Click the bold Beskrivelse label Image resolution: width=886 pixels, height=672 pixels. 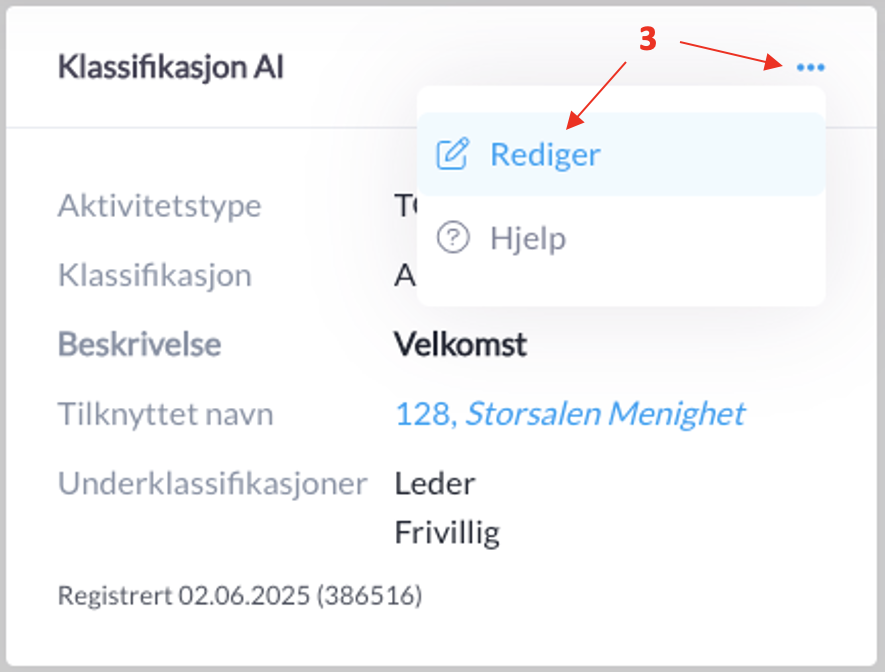click(139, 344)
